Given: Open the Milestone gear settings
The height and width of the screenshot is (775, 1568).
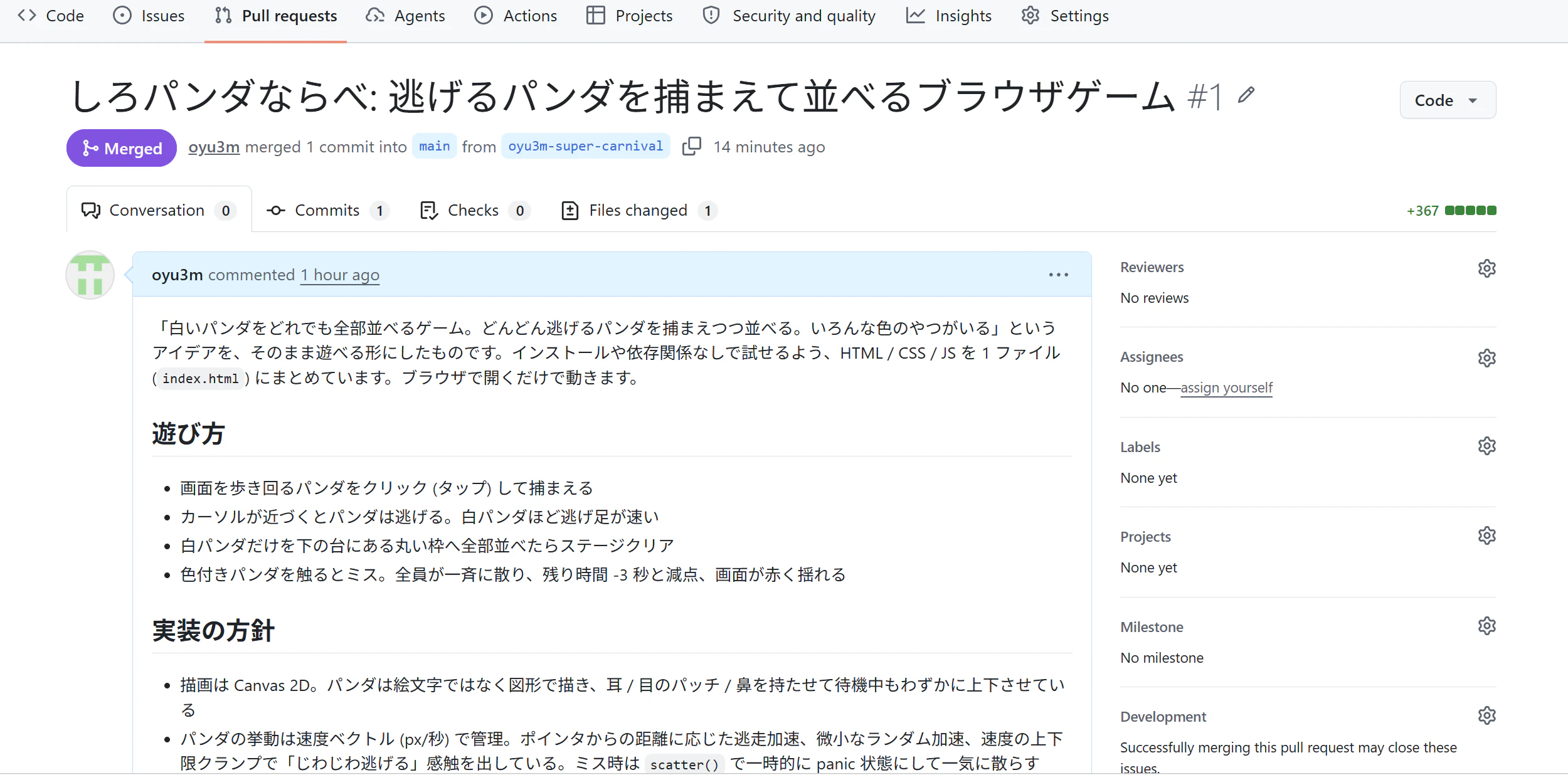Looking at the screenshot, I should click(1486, 626).
